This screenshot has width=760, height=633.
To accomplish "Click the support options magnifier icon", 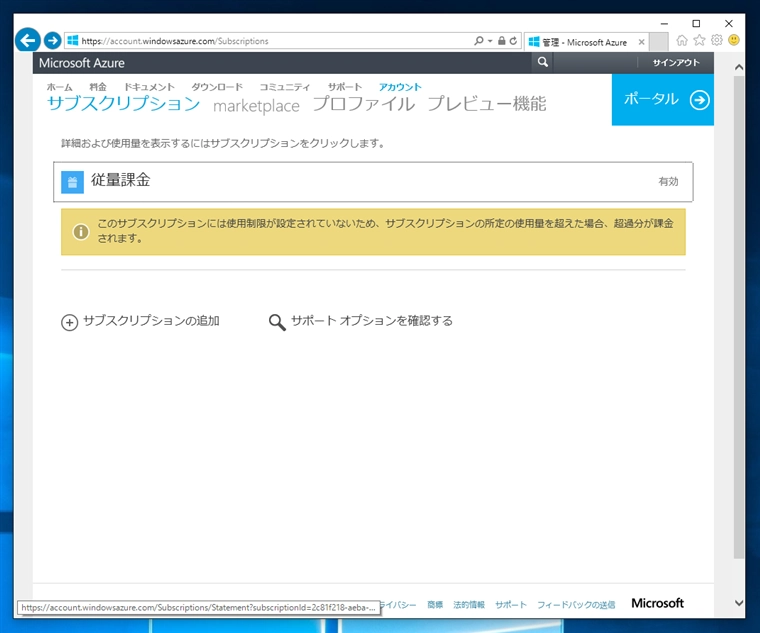I will point(277,322).
